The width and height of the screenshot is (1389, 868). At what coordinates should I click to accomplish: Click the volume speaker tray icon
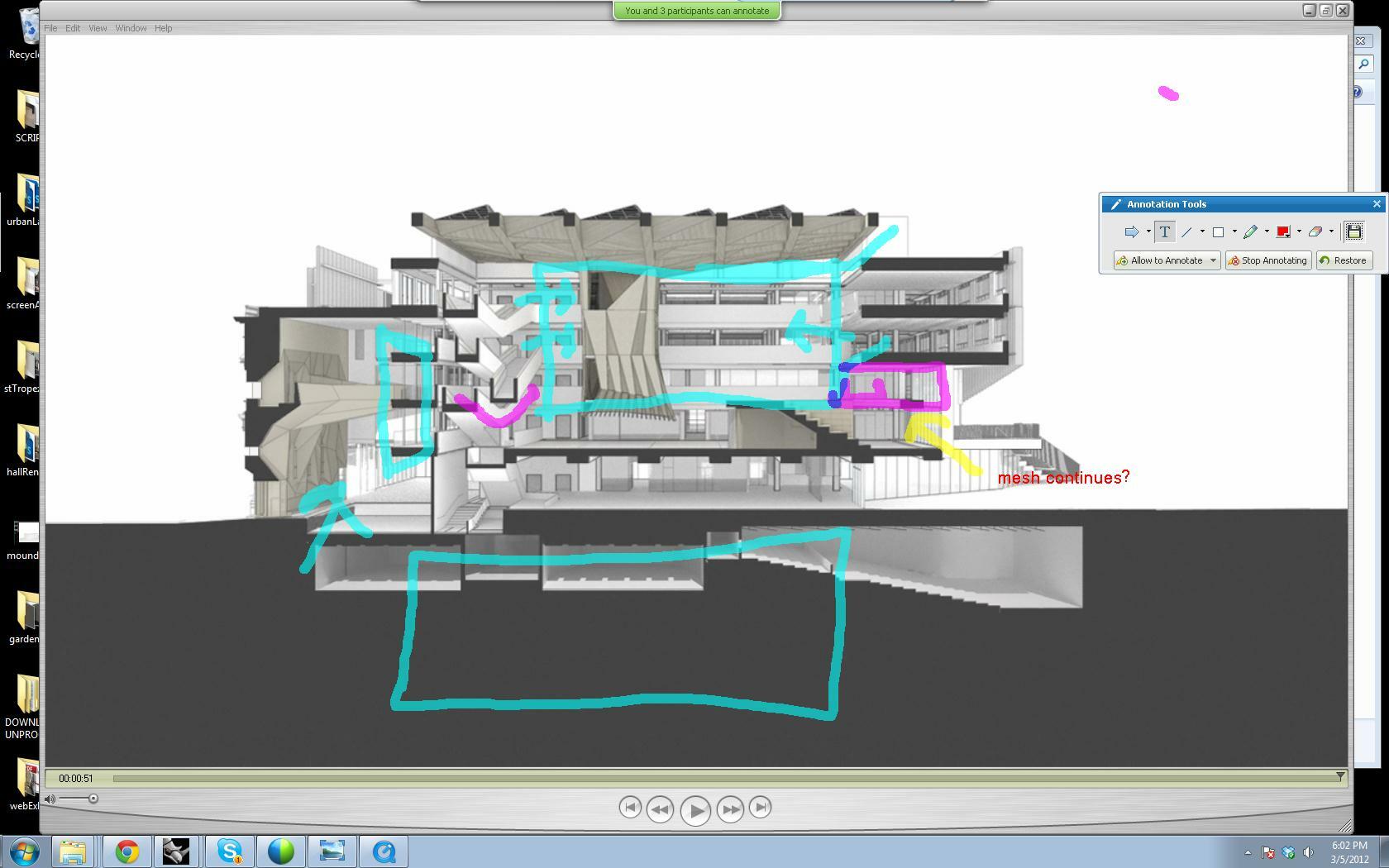point(1309,852)
